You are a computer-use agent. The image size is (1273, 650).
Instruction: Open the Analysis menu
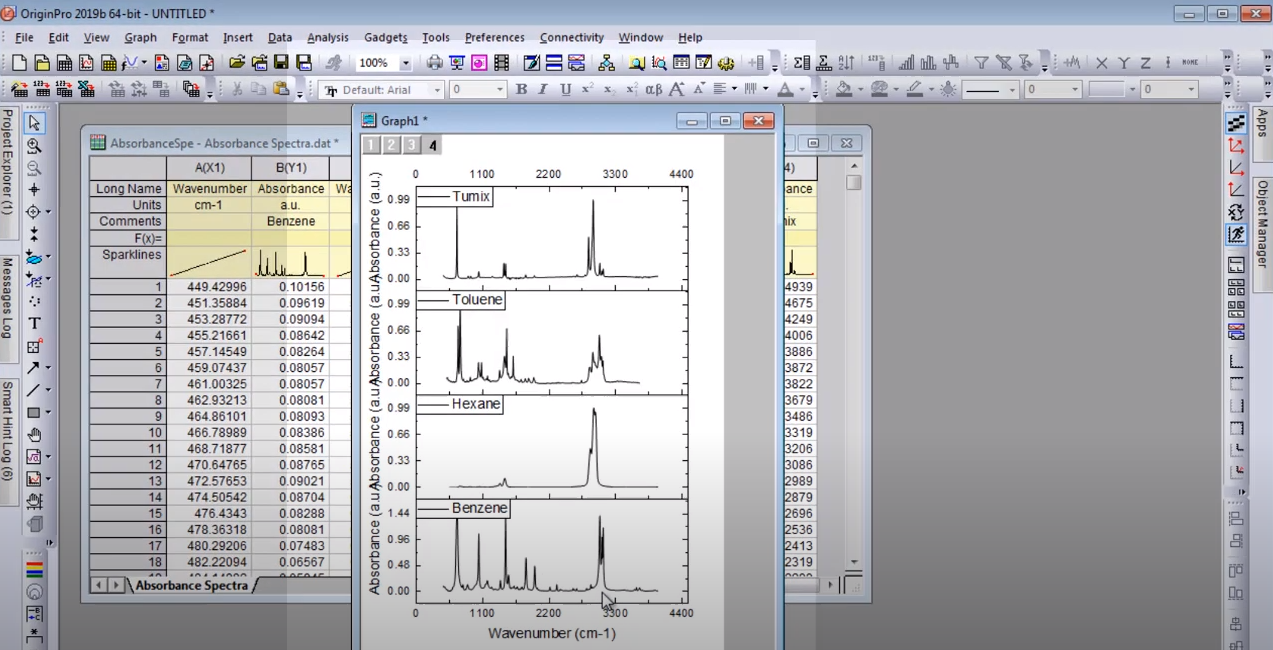[327, 37]
